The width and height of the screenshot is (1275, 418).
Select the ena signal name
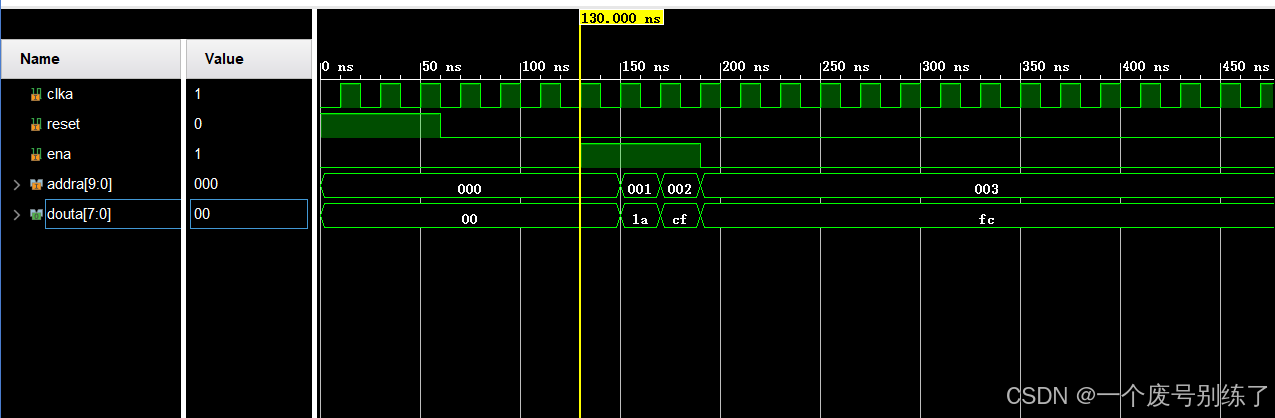(59, 154)
